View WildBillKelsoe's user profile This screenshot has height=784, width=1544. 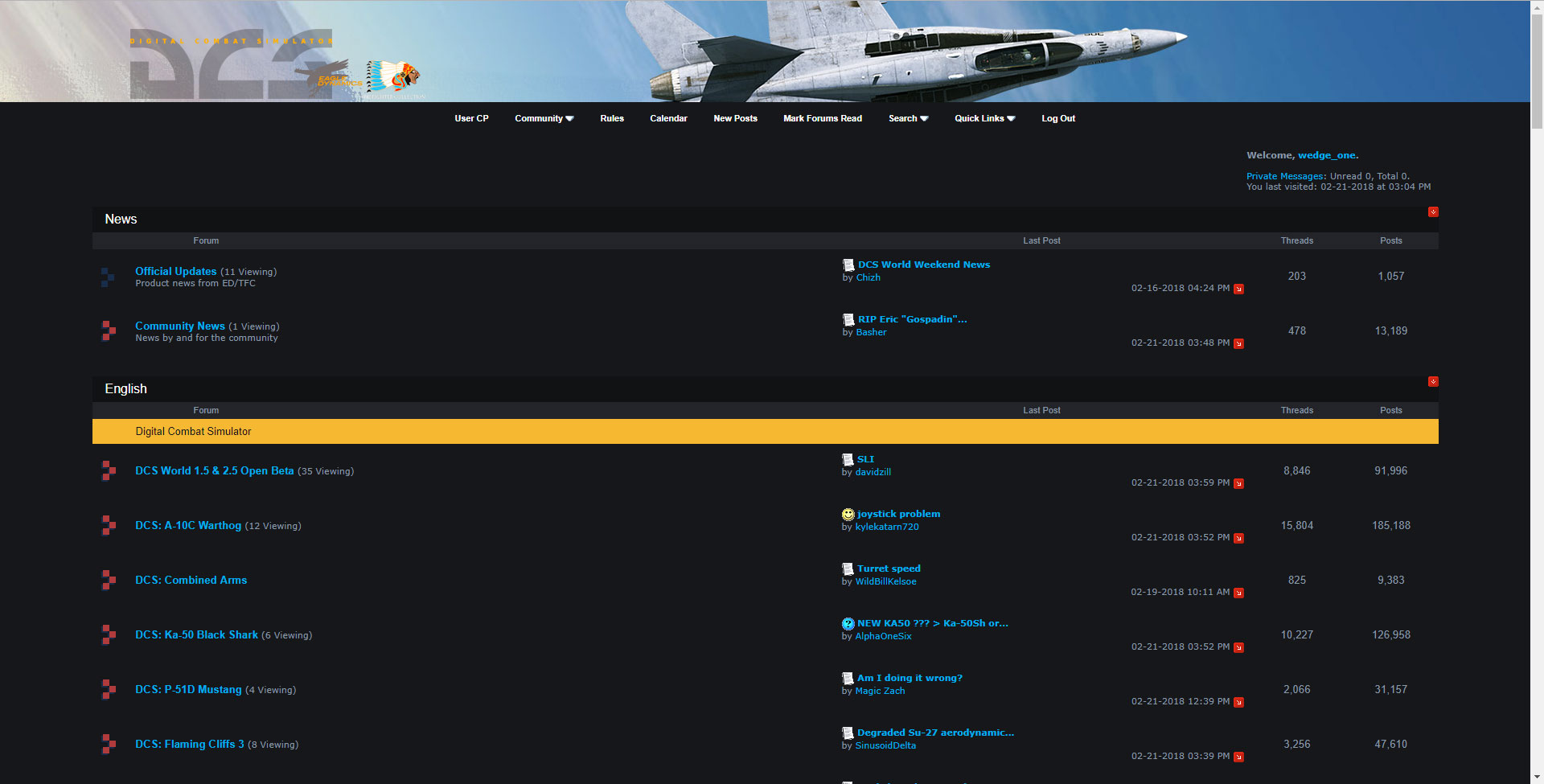(886, 581)
